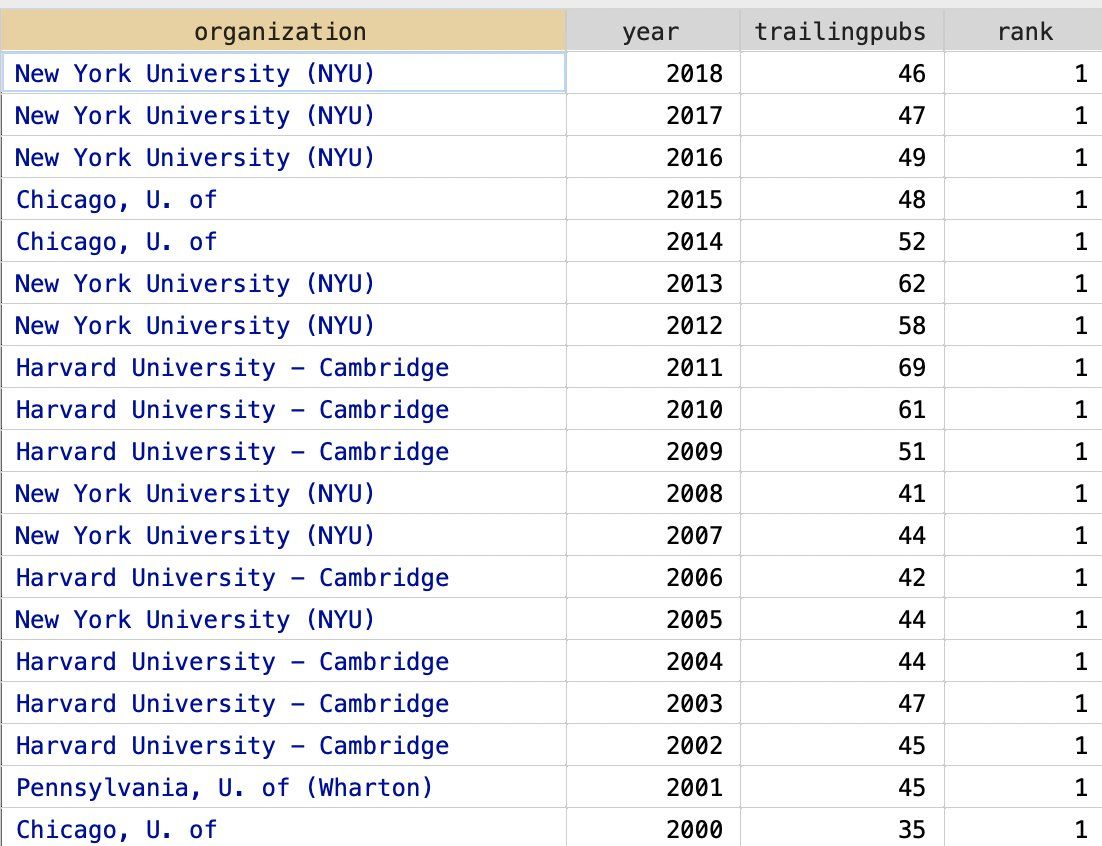
Task: Click the New York University cell for 2005
Action: pos(195,620)
